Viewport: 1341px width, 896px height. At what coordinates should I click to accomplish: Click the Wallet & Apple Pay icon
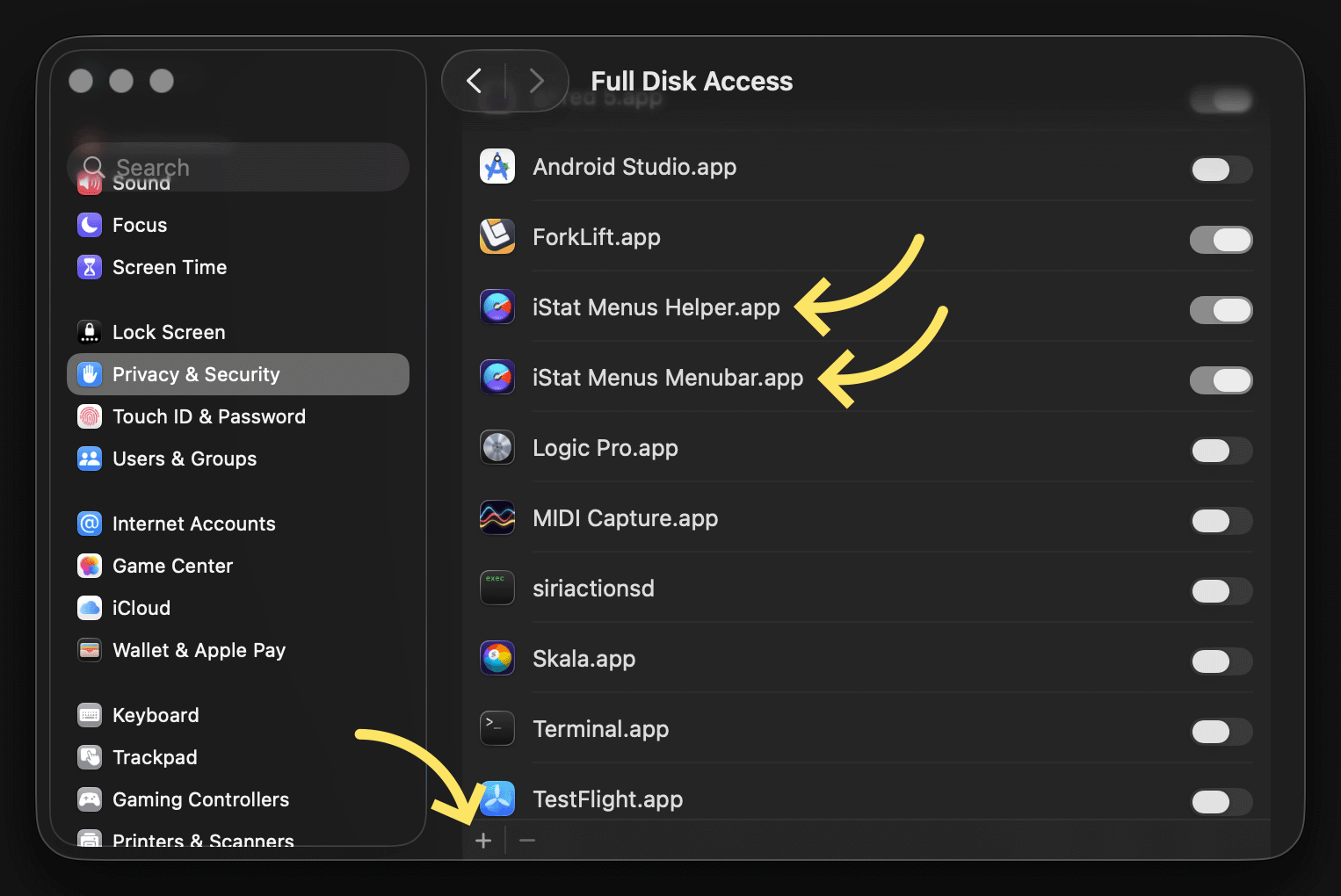pyautogui.click(x=90, y=650)
